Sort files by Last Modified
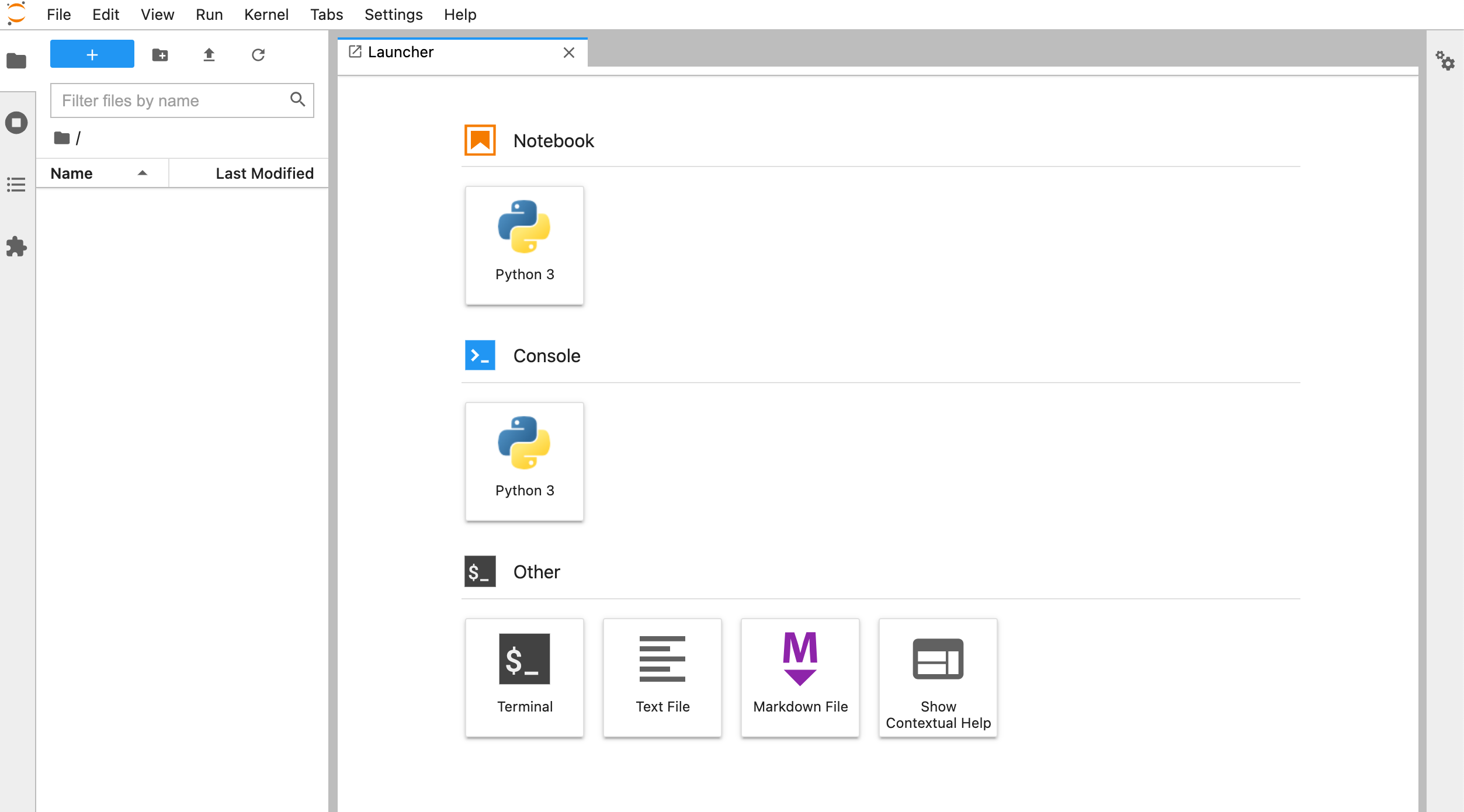1464x812 pixels. click(264, 173)
